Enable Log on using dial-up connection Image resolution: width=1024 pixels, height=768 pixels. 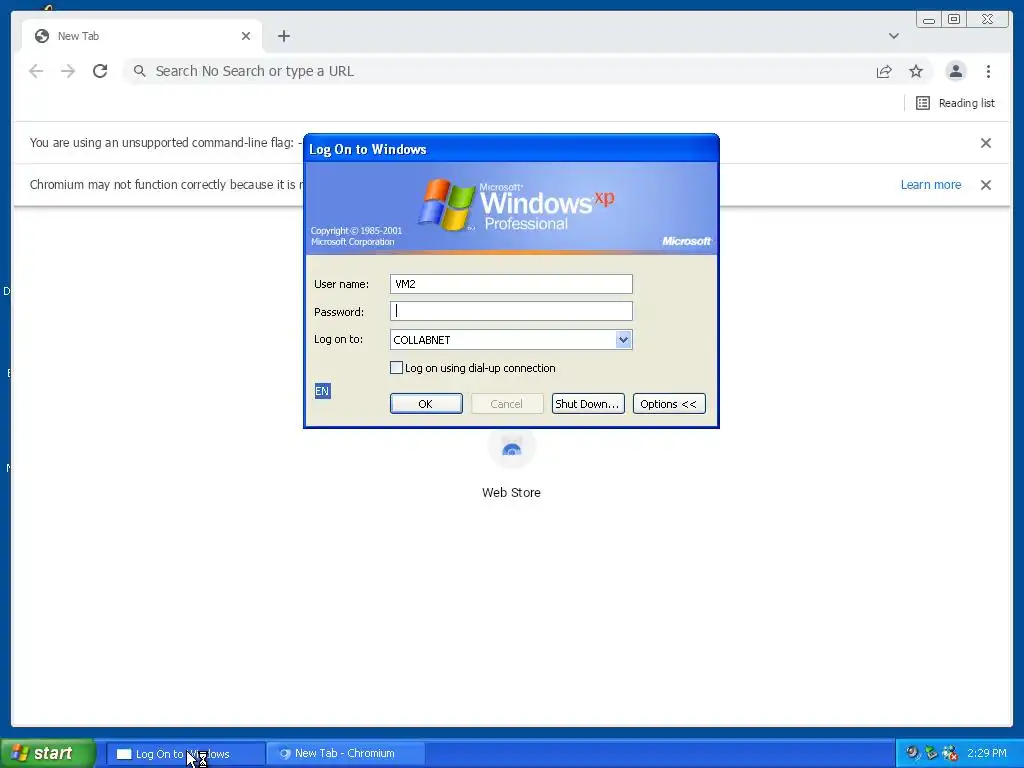[x=396, y=368]
